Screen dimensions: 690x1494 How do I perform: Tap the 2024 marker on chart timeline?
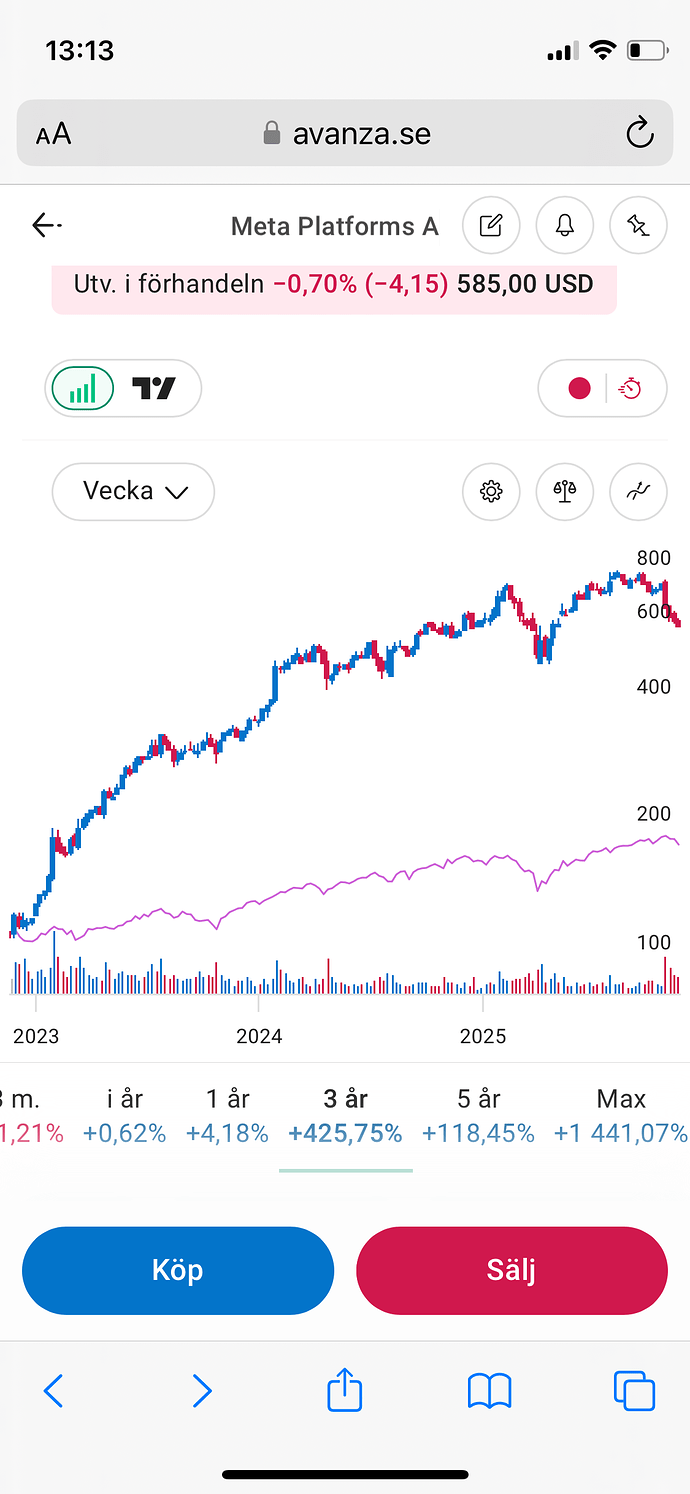(x=260, y=1036)
